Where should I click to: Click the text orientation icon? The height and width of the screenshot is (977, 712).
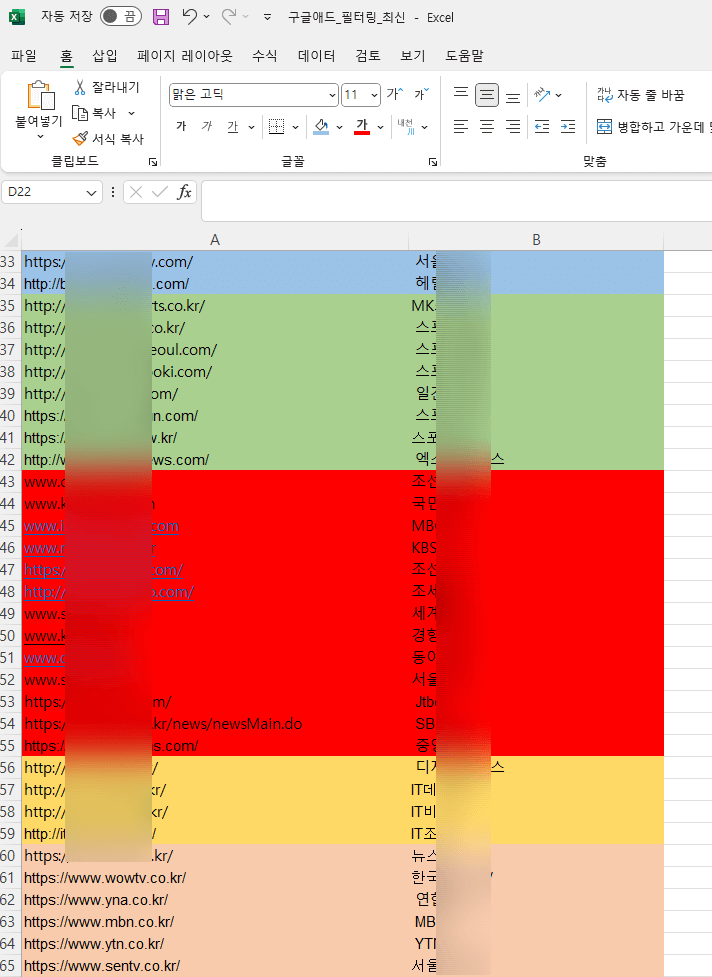pos(542,95)
